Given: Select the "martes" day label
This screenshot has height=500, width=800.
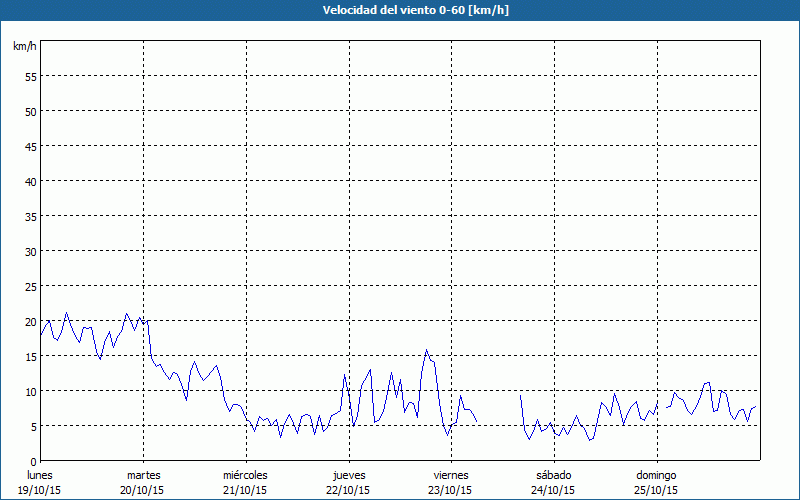Looking at the screenshot, I should 143,475.
